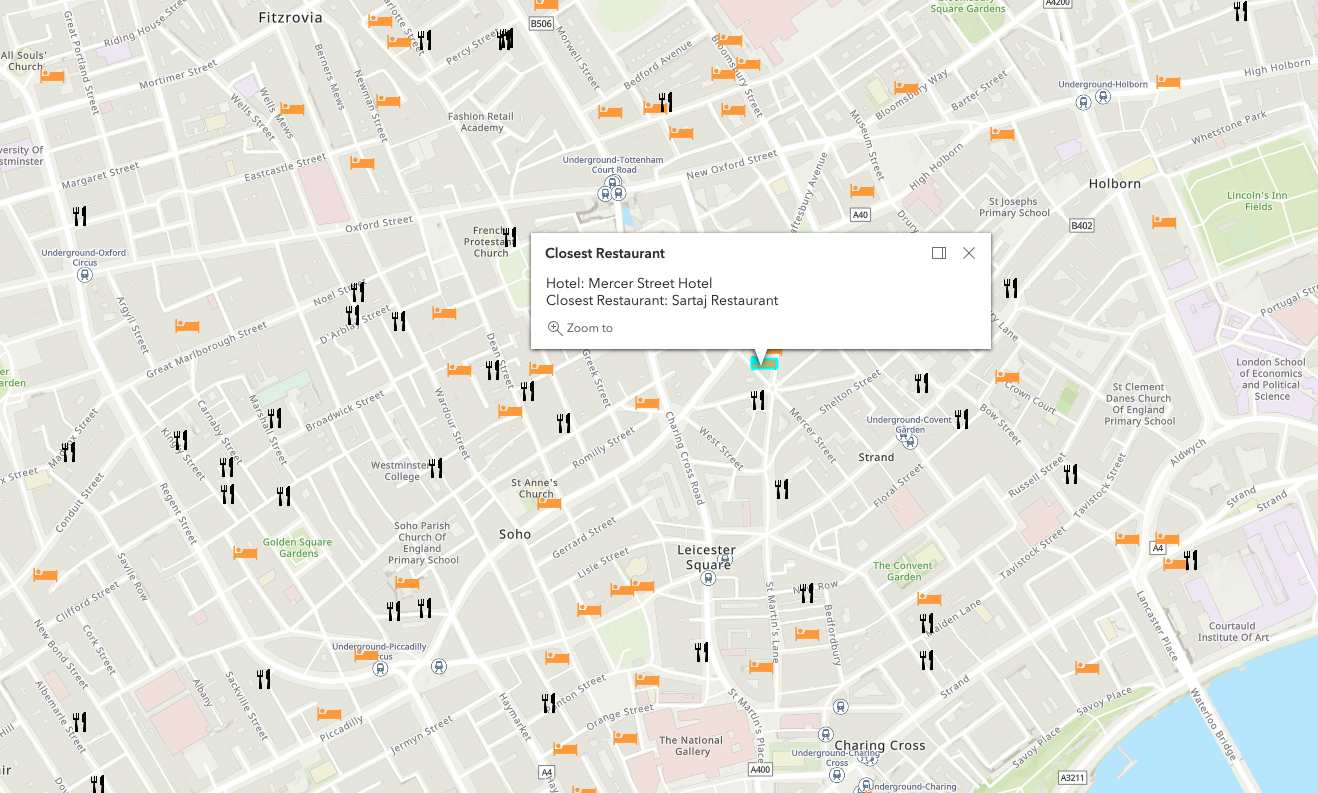This screenshot has width=1318, height=793.
Task: Select hotel marker on Savoy Place
Action: (1087, 667)
